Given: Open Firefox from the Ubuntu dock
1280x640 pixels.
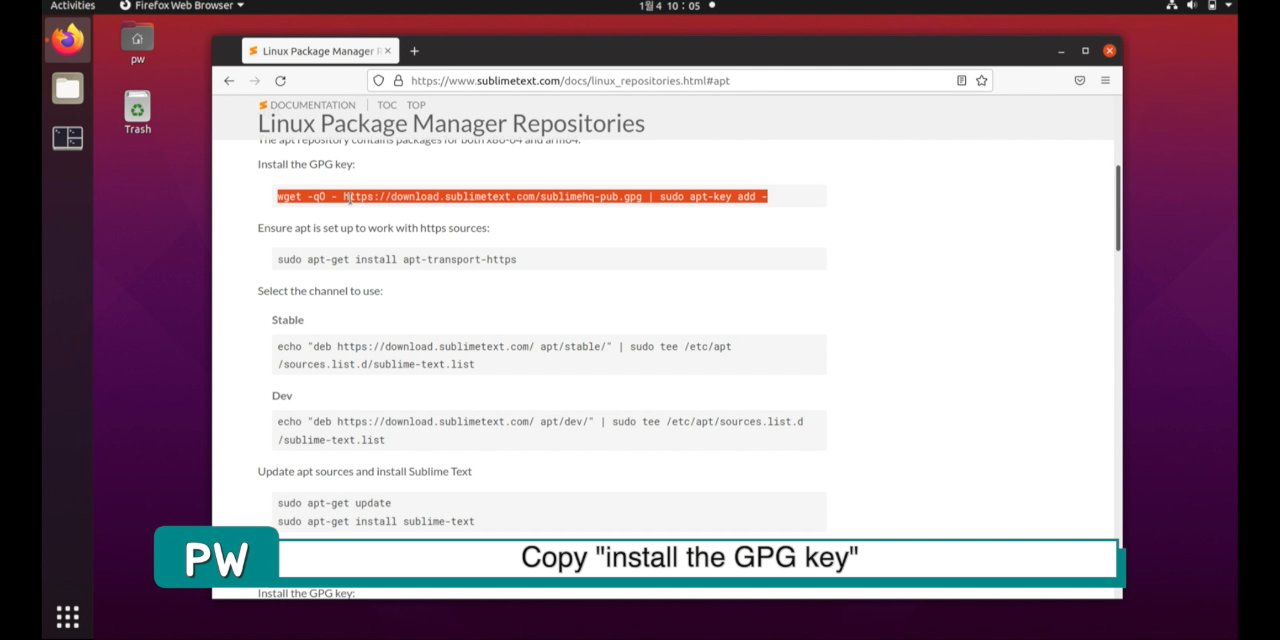Looking at the screenshot, I should [x=68, y=40].
